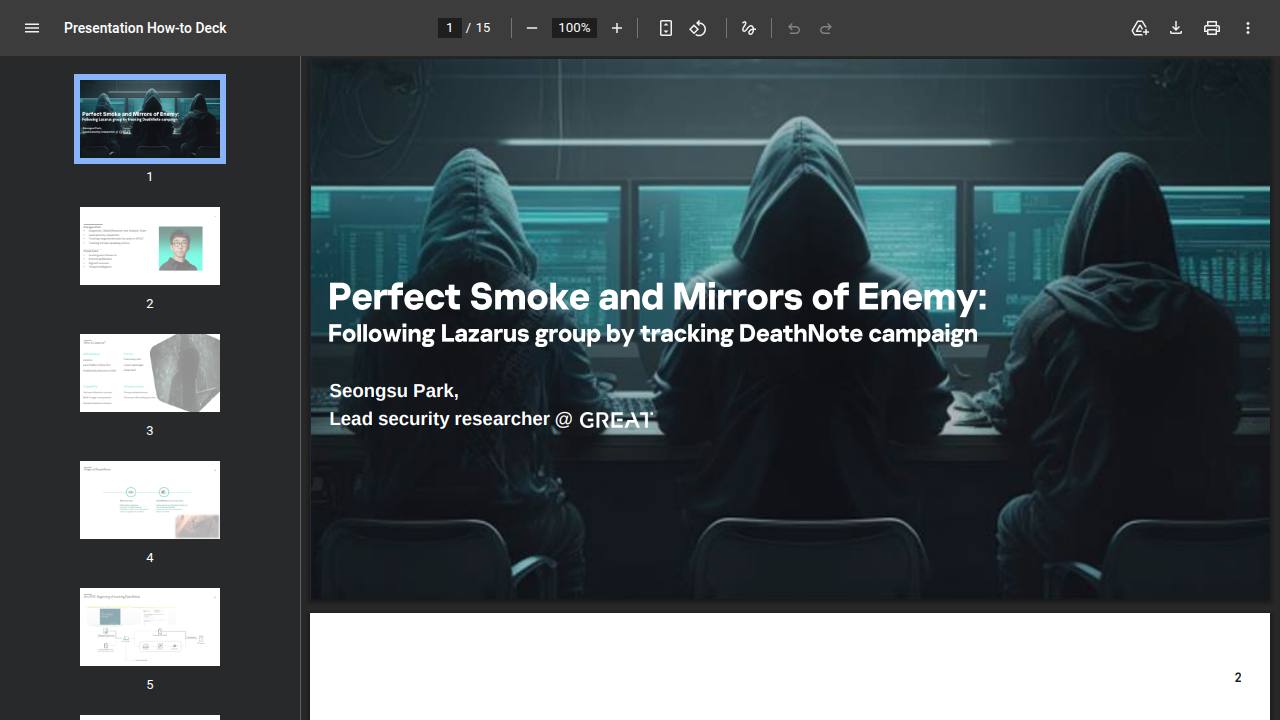Screen dimensions: 1280x720
Task: Activate the draw annotation tool
Action: [748, 28]
